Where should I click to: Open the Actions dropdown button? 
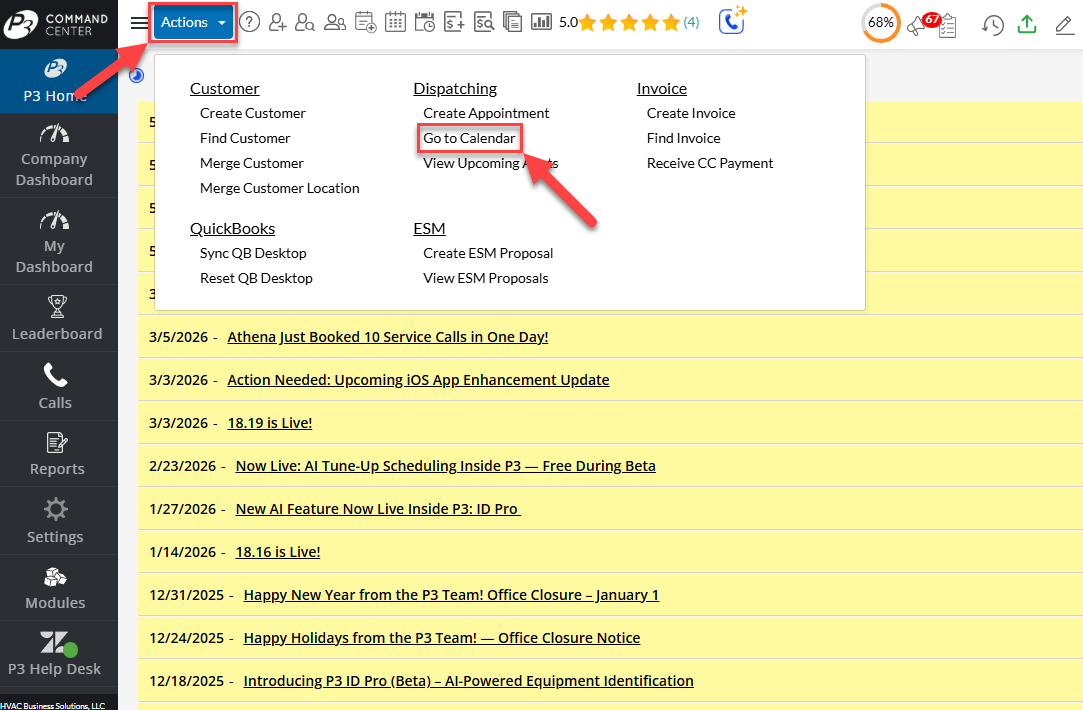click(193, 23)
